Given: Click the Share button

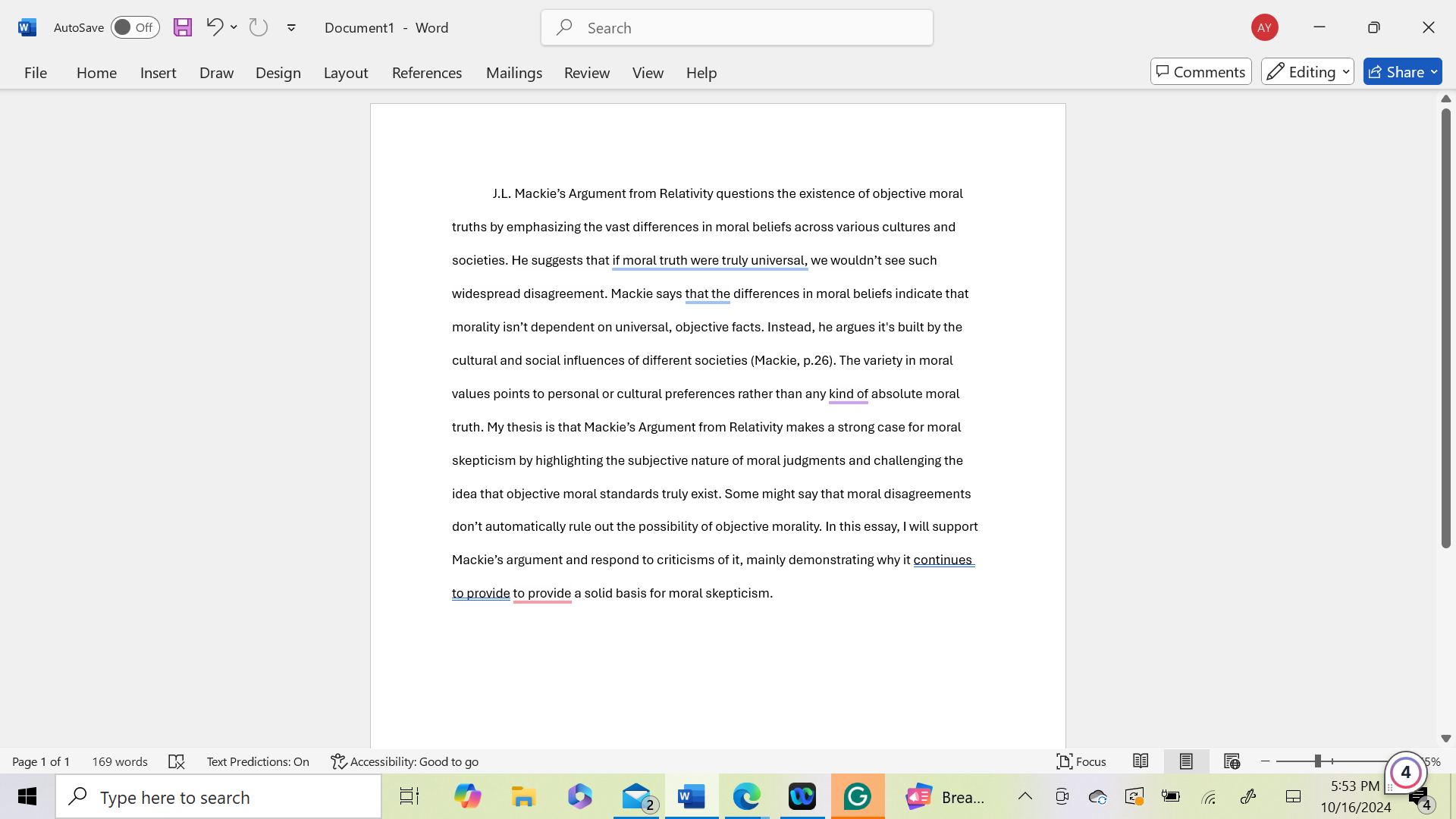Looking at the screenshot, I should coord(1401,72).
